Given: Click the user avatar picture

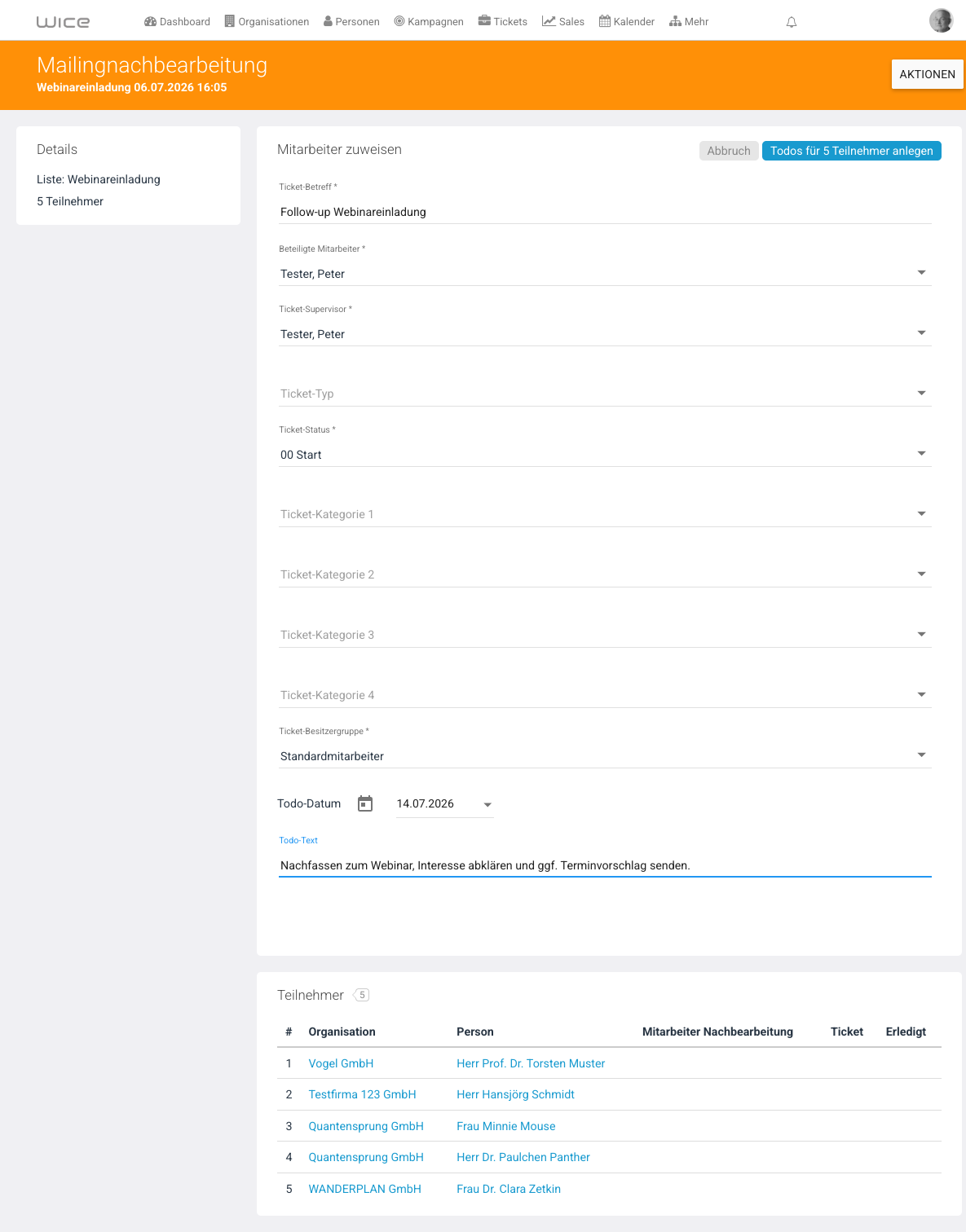Looking at the screenshot, I should click(x=941, y=20).
